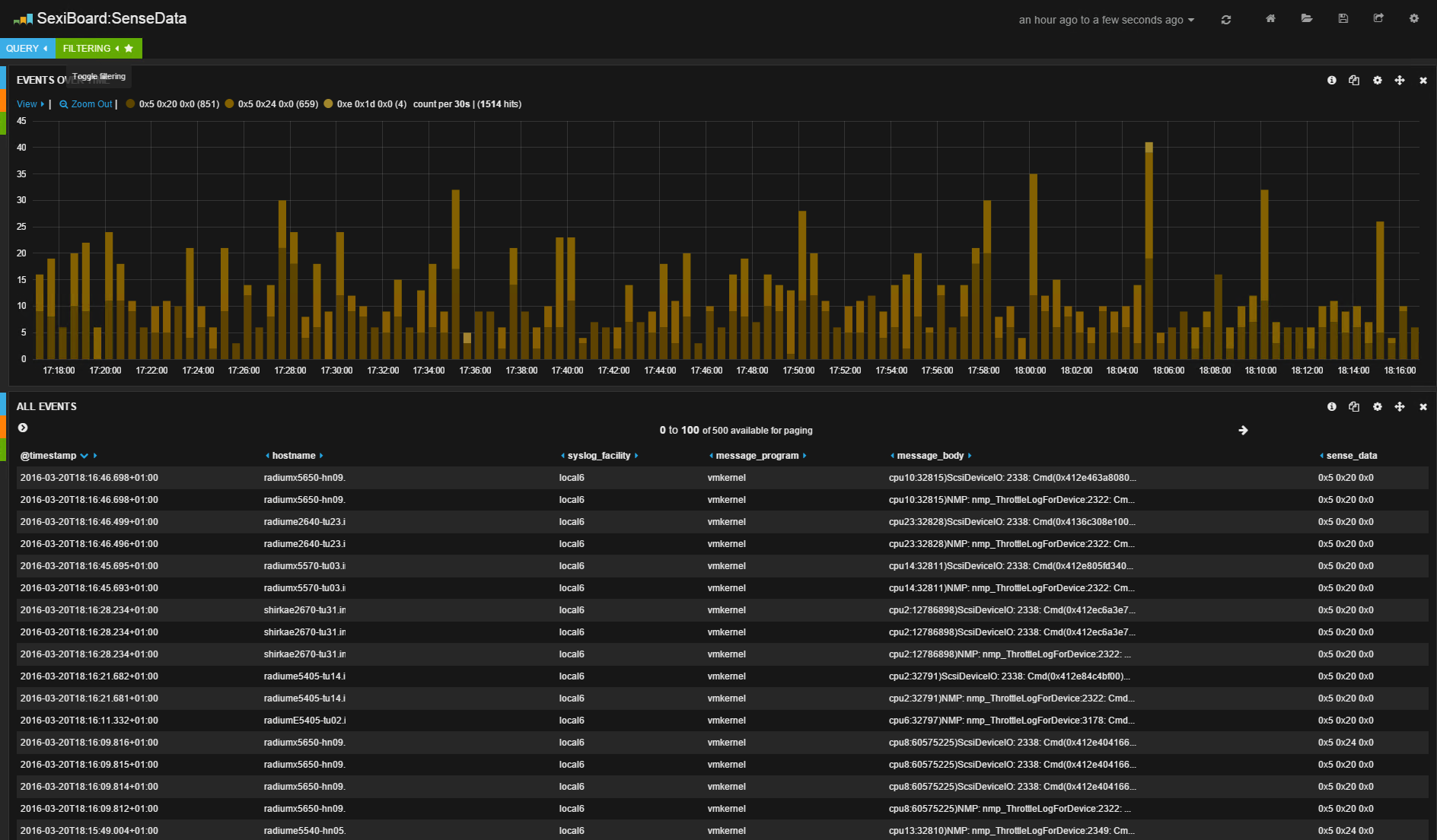This screenshot has width=1437, height=840.
Task: Configure the All Events panel via gear
Action: click(x=1377, y=407)
